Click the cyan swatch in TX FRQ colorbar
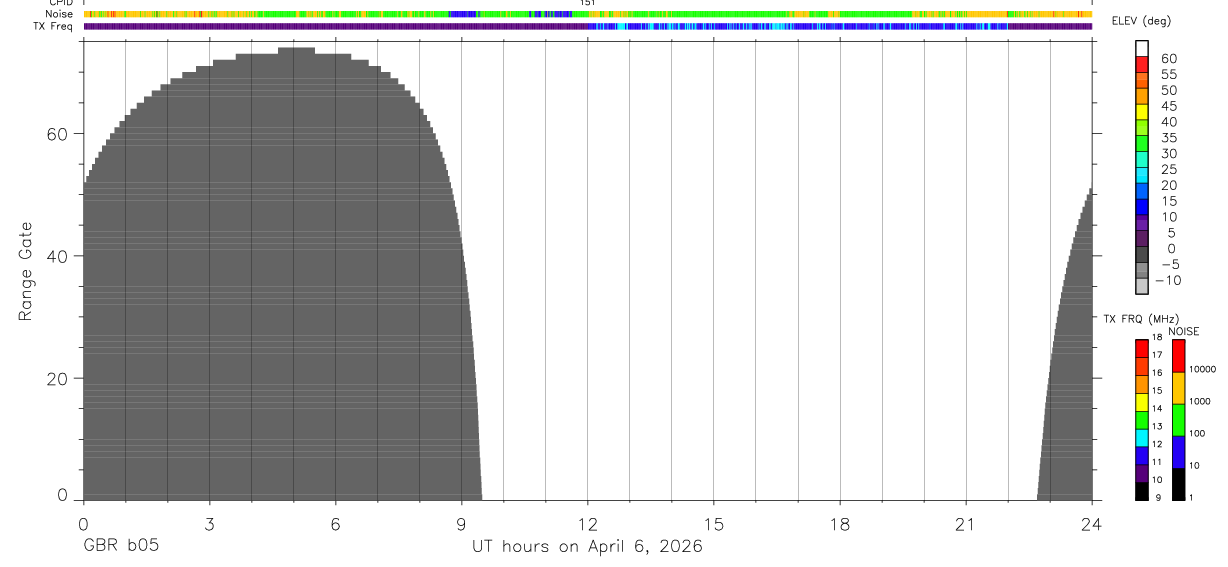Image resolution: width=1228 pixels, height=567 pixels. point(1142,438)
